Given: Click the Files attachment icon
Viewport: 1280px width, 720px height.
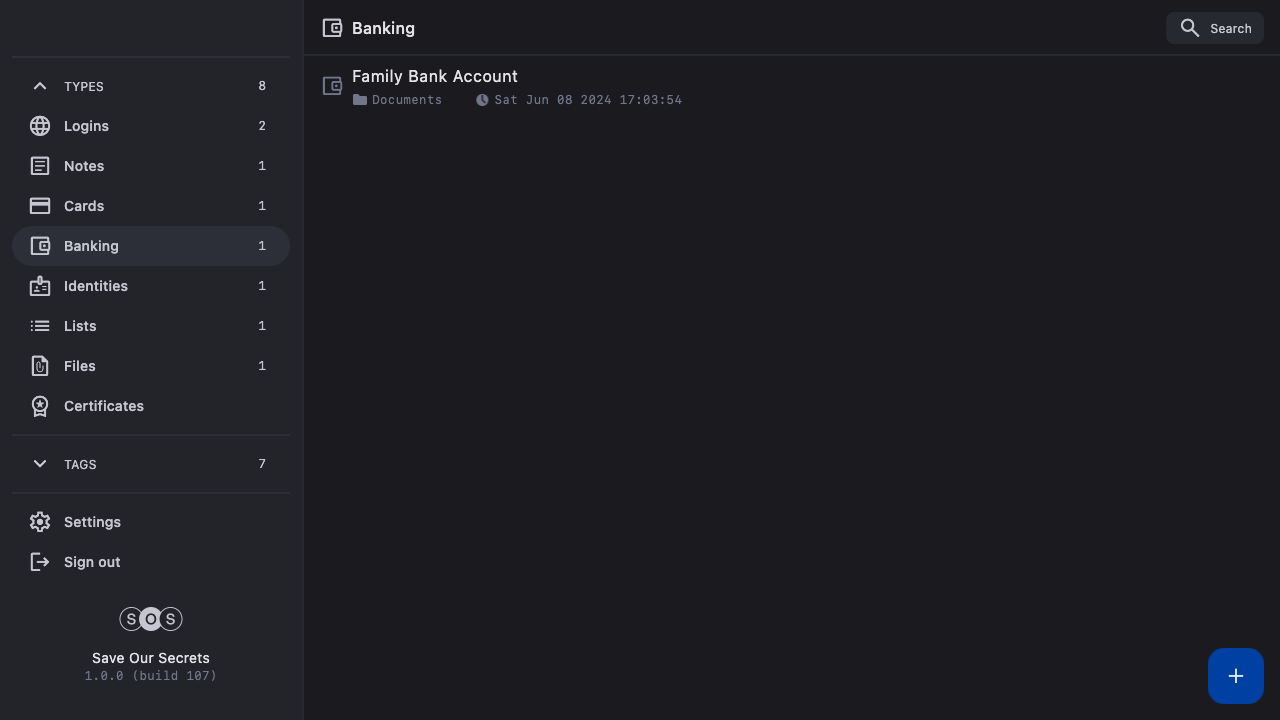Looking at the screenshot, I should (x=40, y=366).
